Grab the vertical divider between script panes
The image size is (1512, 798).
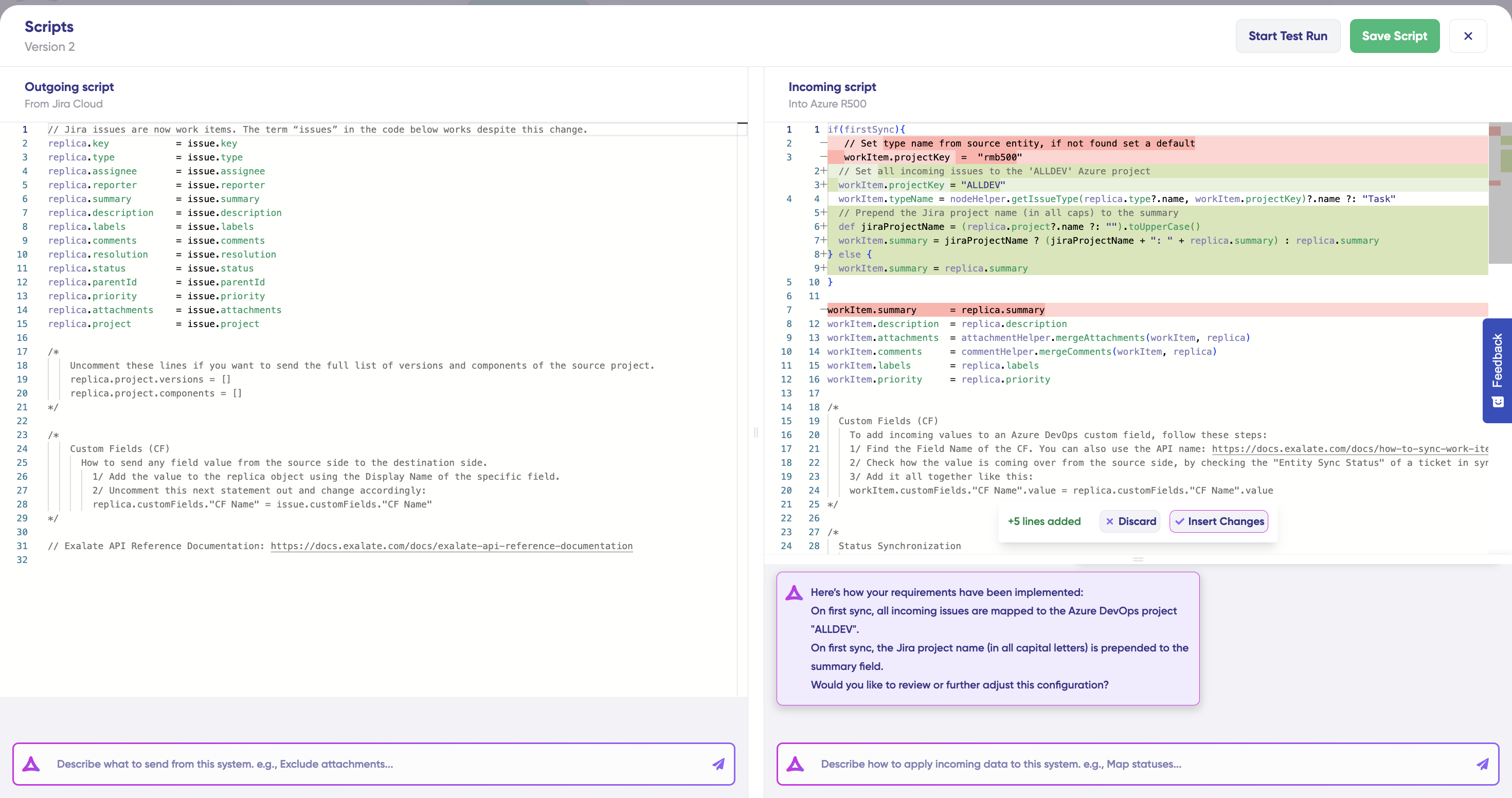756,432
